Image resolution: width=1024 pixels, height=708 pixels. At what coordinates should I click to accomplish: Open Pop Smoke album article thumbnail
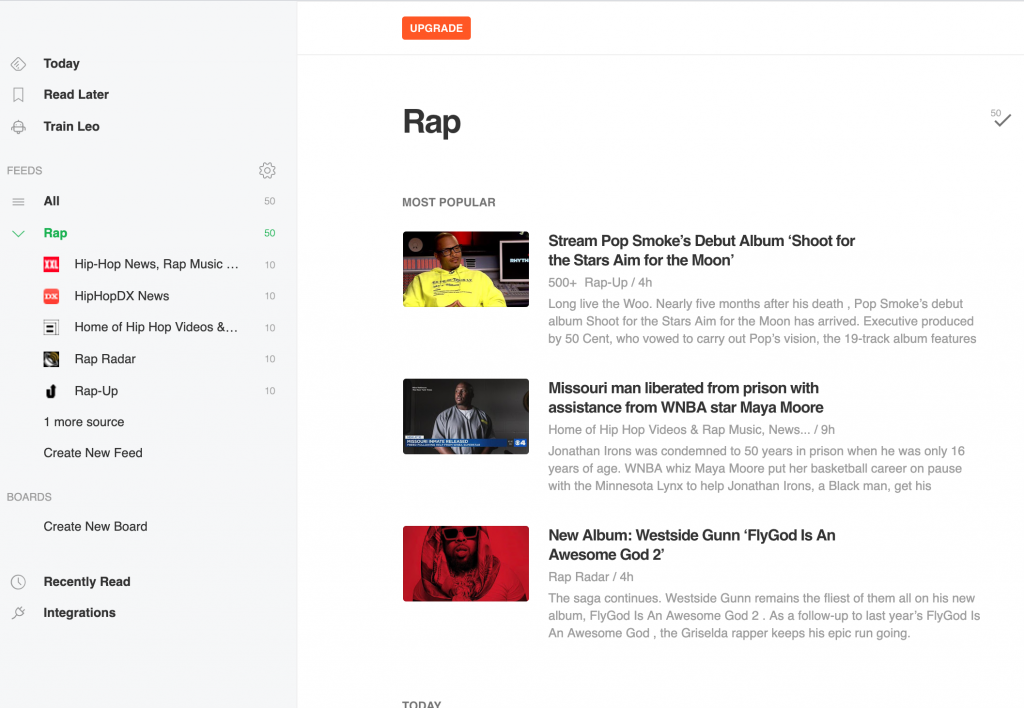tap(465, 269)
